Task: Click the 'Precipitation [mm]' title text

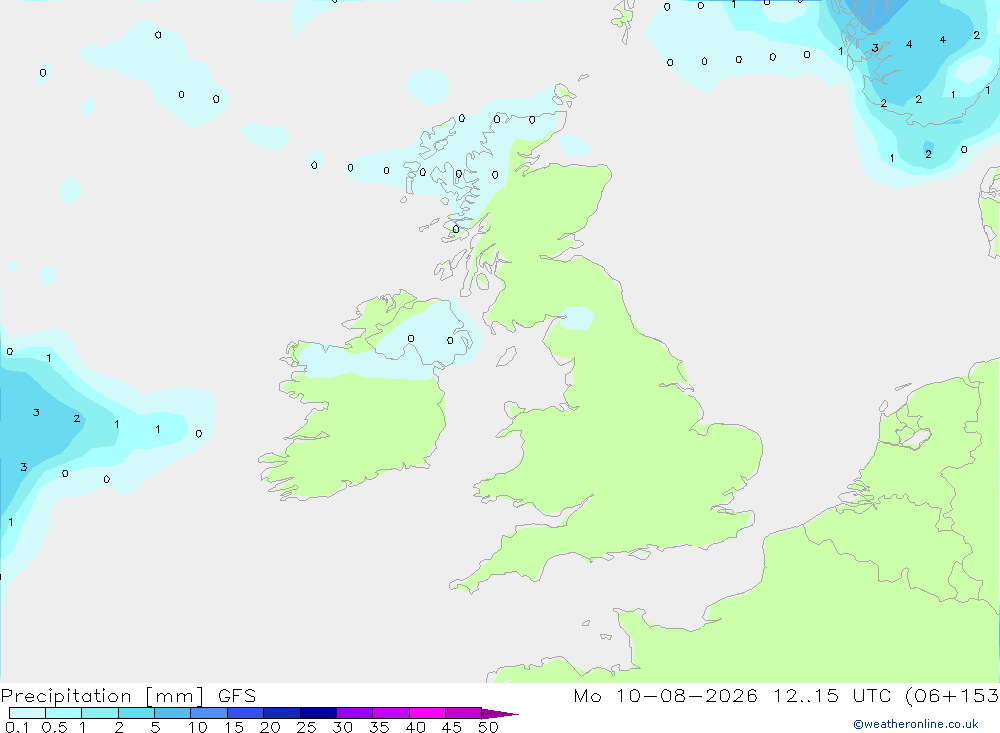Action: coord(102,696)
